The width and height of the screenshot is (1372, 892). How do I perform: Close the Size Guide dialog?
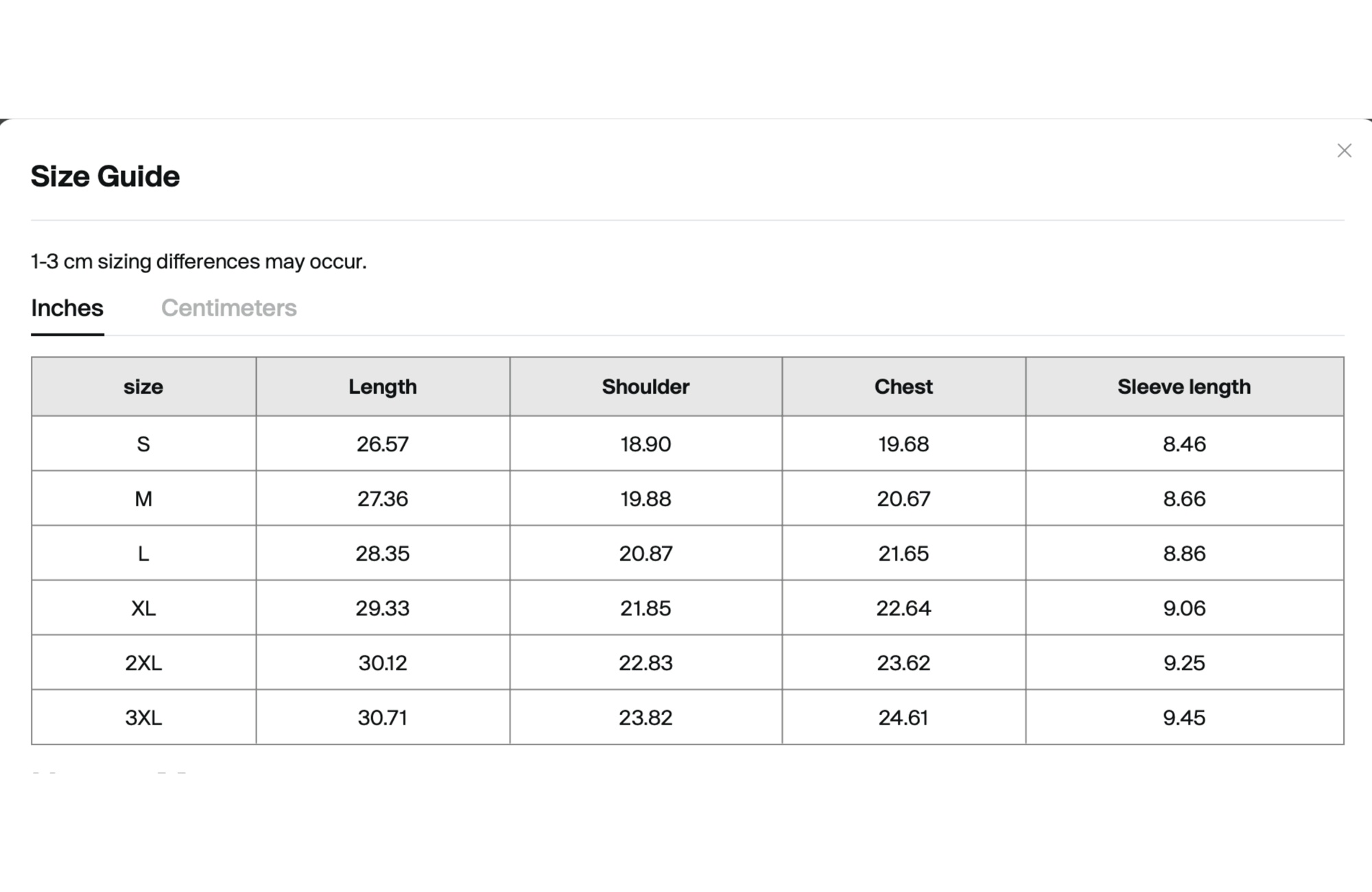[x=1344, y=151]
